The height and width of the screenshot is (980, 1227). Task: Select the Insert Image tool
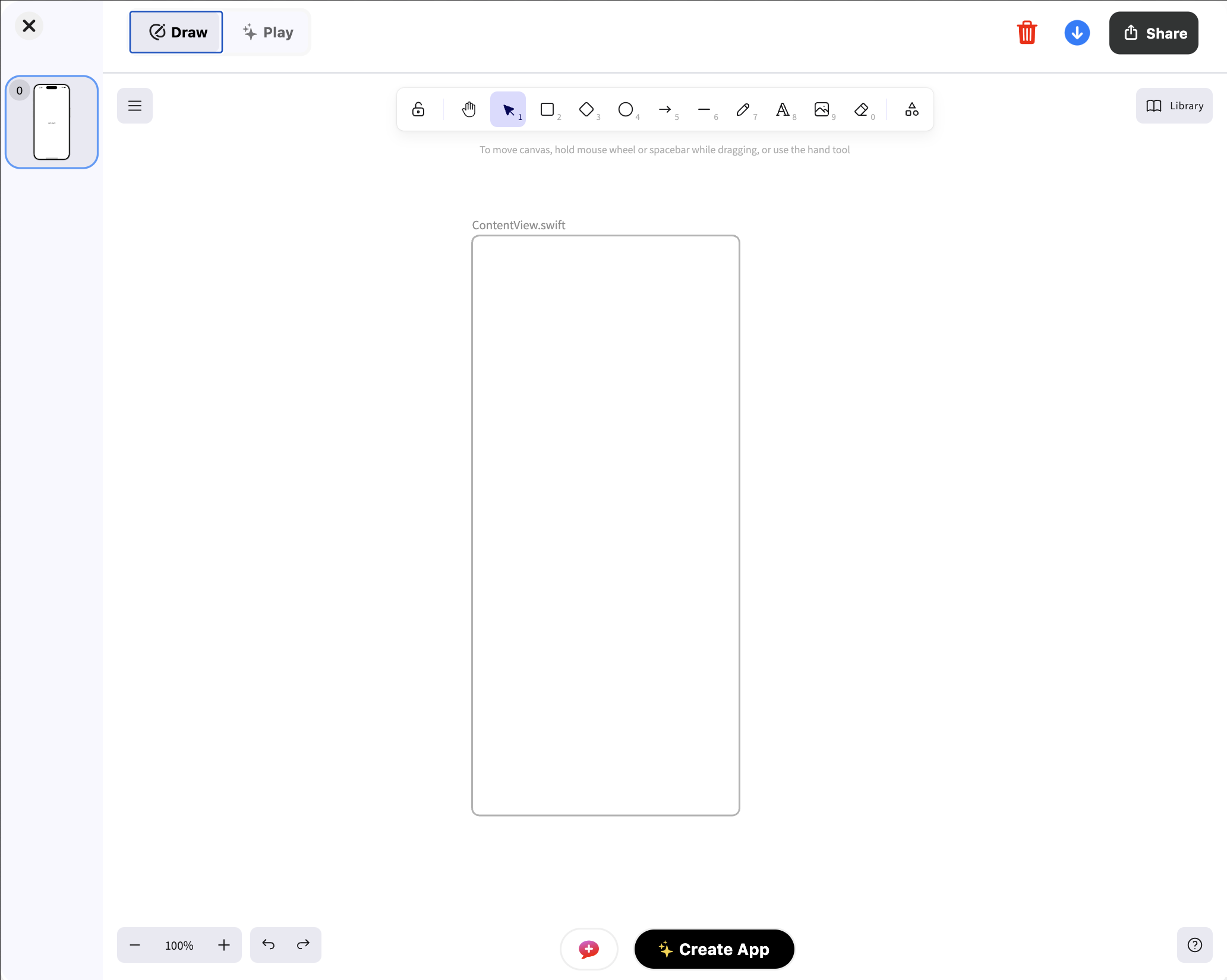[822, 109]
